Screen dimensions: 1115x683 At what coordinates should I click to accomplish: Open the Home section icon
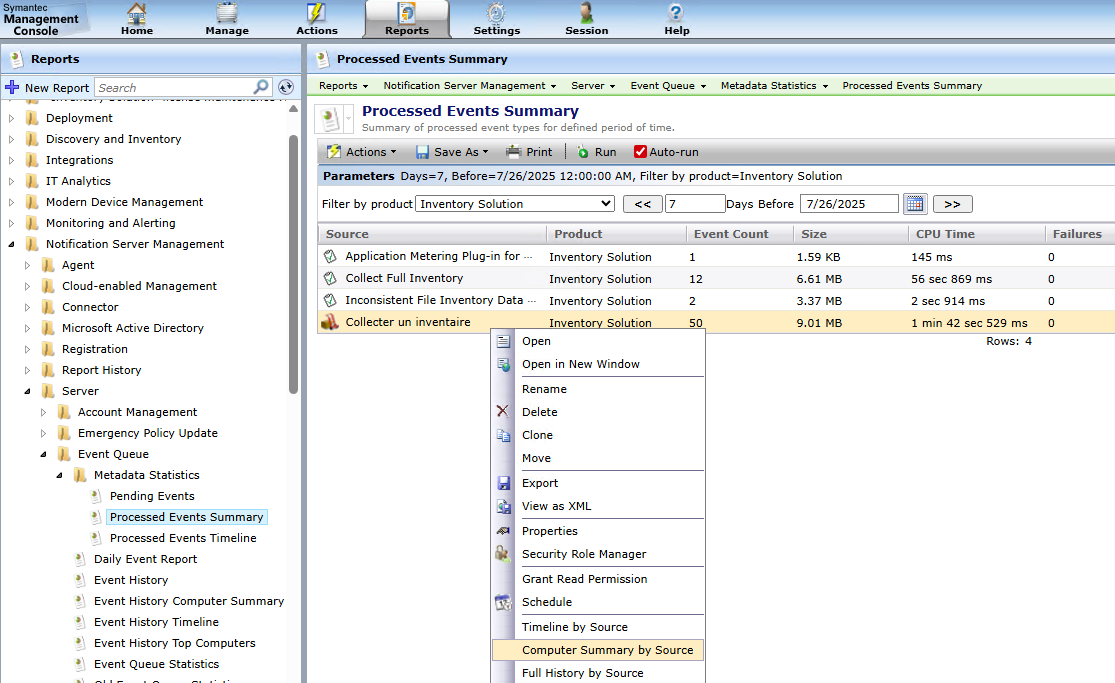[137, 13]
